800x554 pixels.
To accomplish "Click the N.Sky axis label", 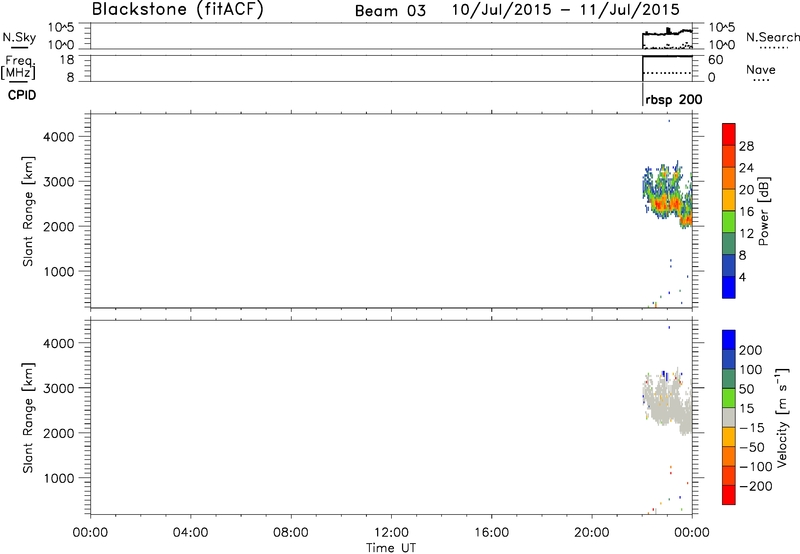I will [19, 37].
